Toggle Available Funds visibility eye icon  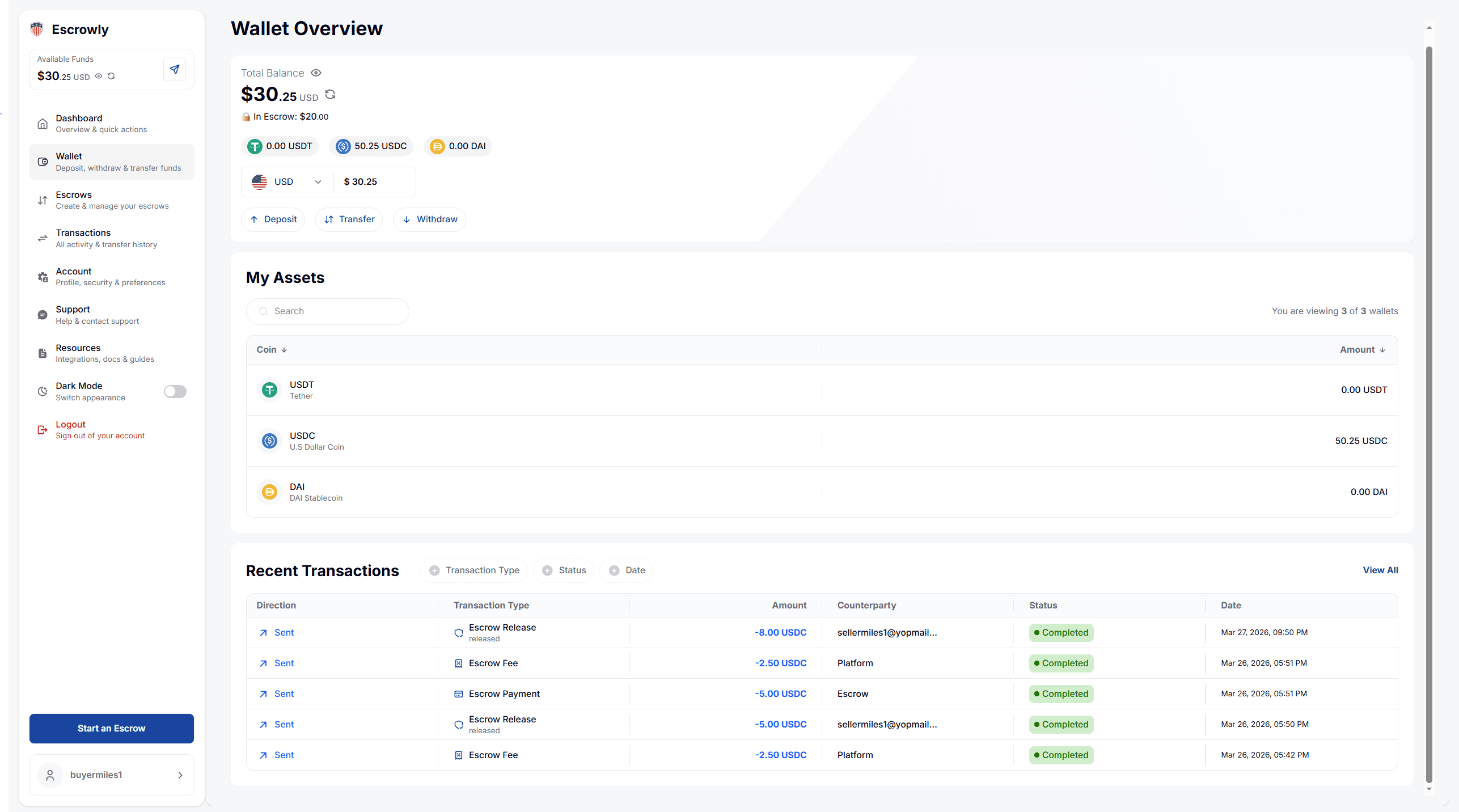pos(99,76)
